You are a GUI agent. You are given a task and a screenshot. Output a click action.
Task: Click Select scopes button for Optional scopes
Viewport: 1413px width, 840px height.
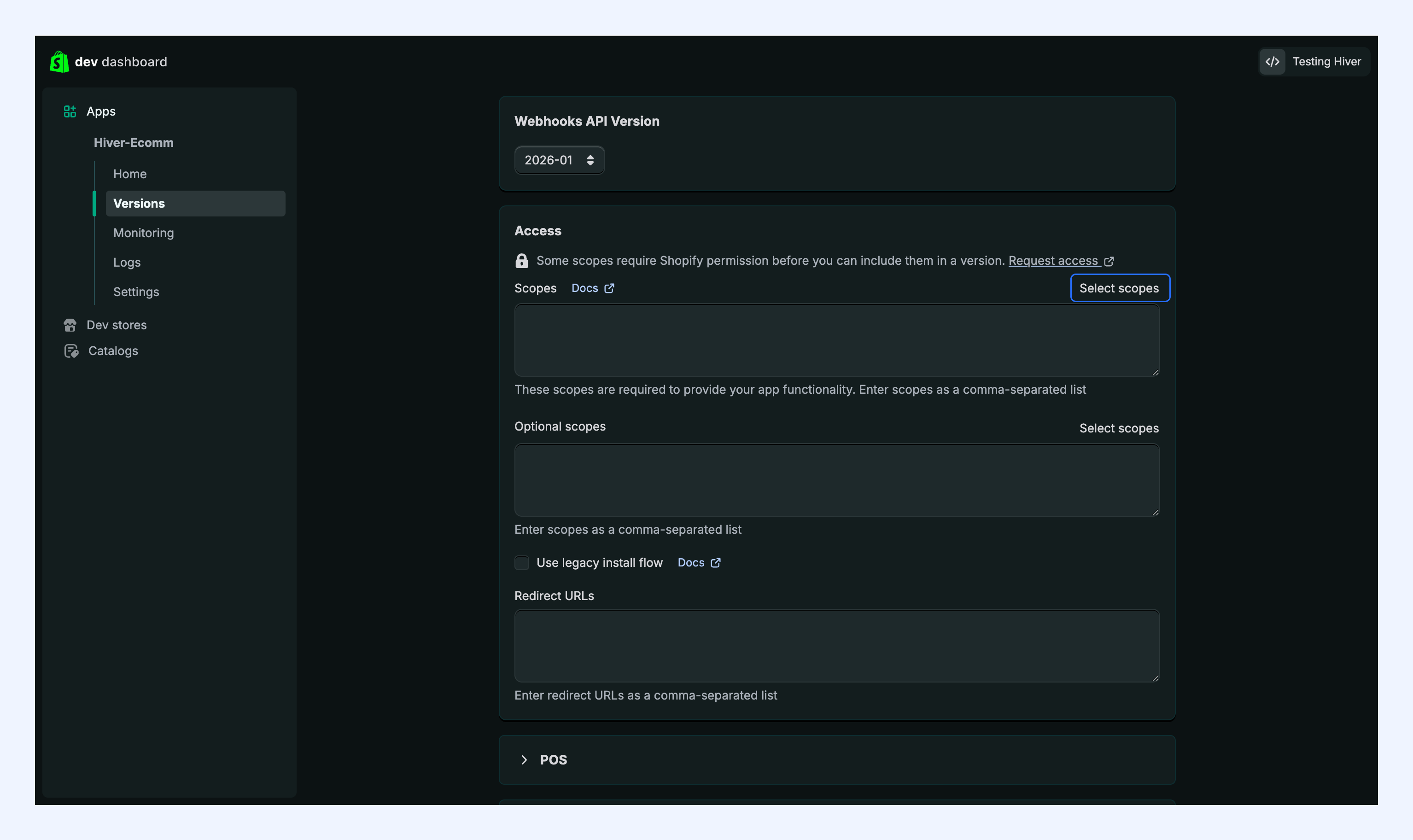[1119, 428]
